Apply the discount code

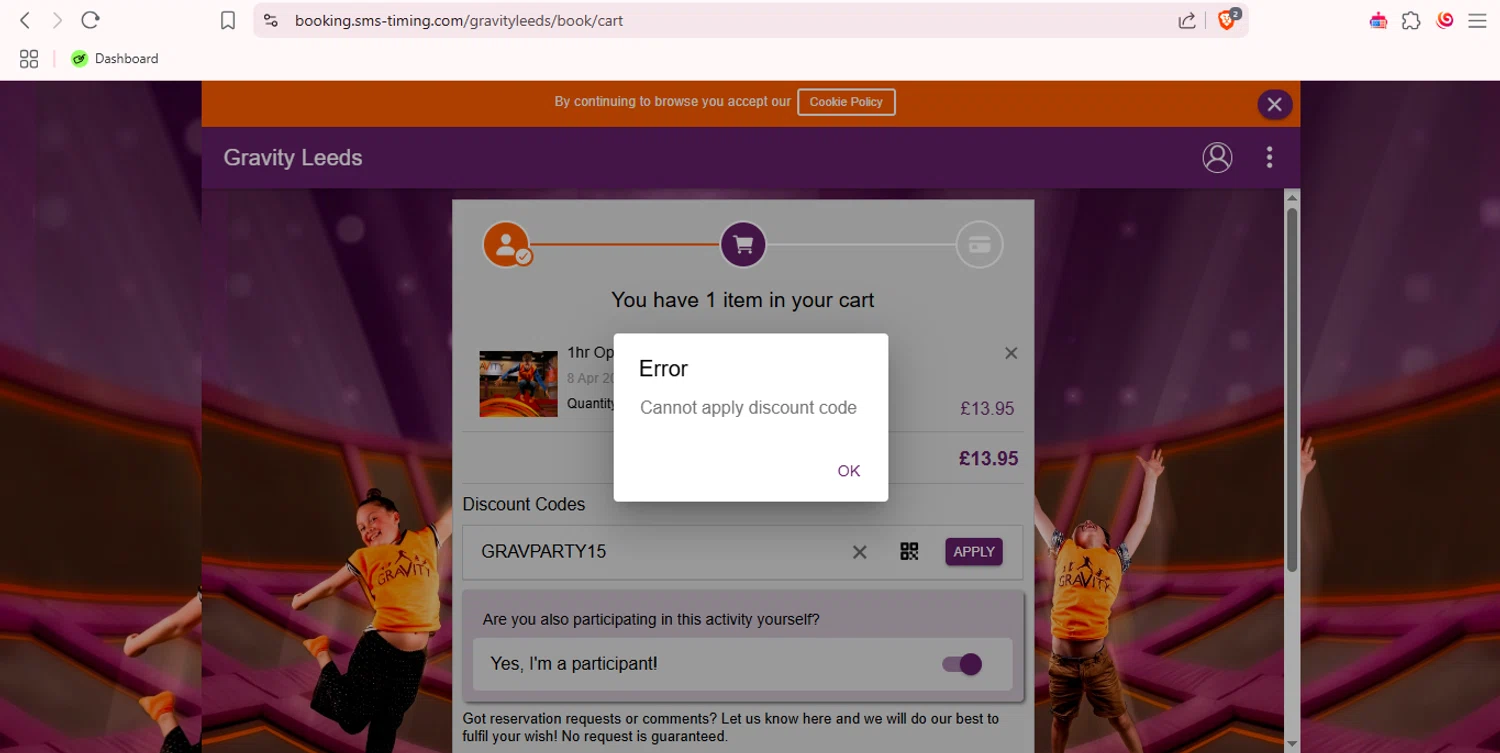tap(974, 552)
